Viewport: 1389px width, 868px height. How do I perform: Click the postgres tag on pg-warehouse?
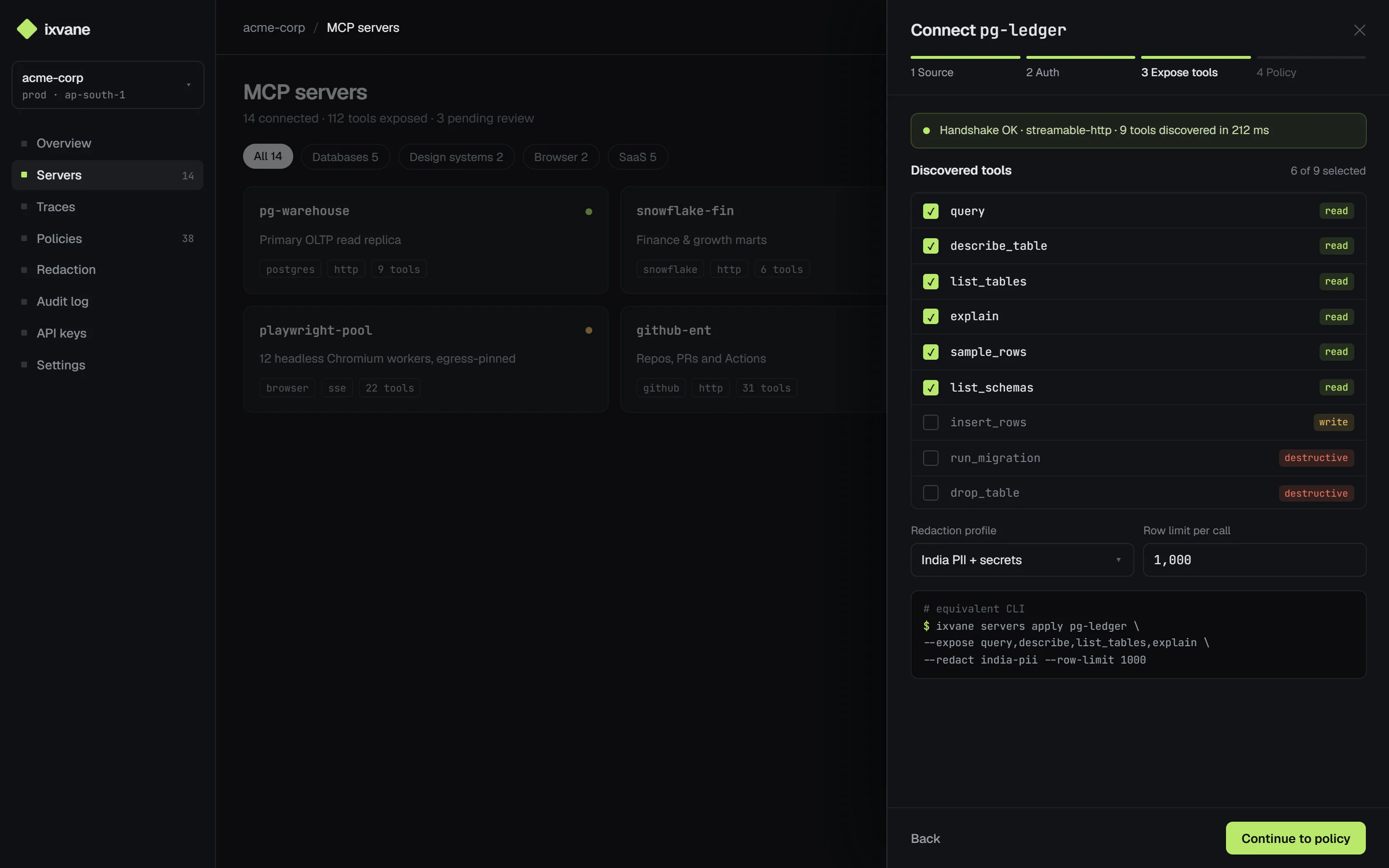[290, 269]
